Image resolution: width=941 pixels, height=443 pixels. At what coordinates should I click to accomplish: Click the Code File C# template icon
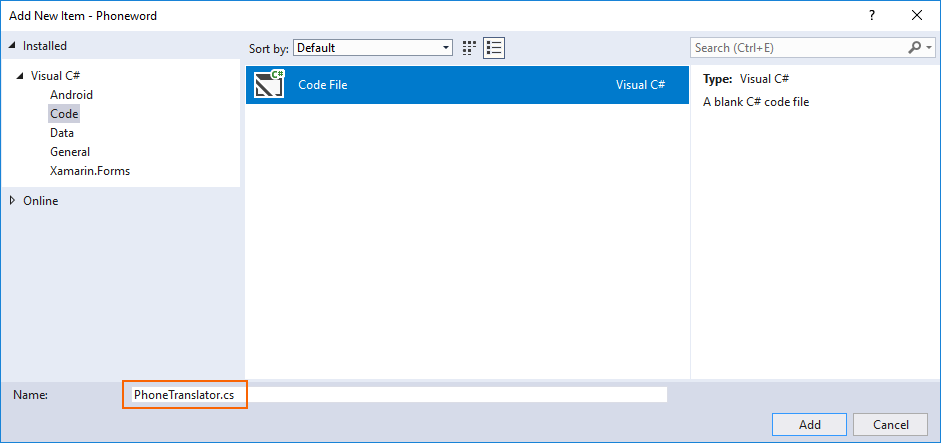point(269,85)
